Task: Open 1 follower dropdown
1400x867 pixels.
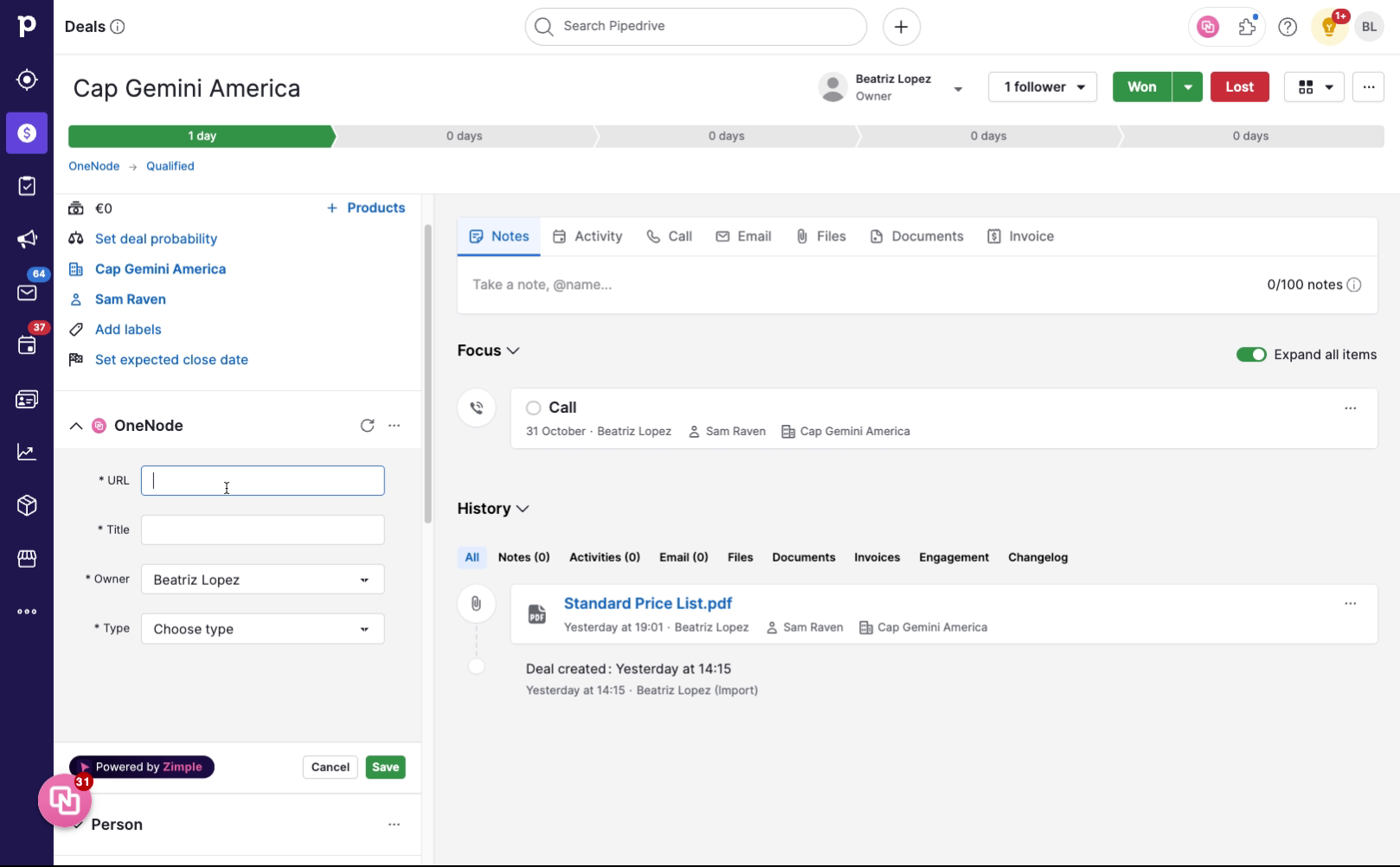Action: 1043,87
